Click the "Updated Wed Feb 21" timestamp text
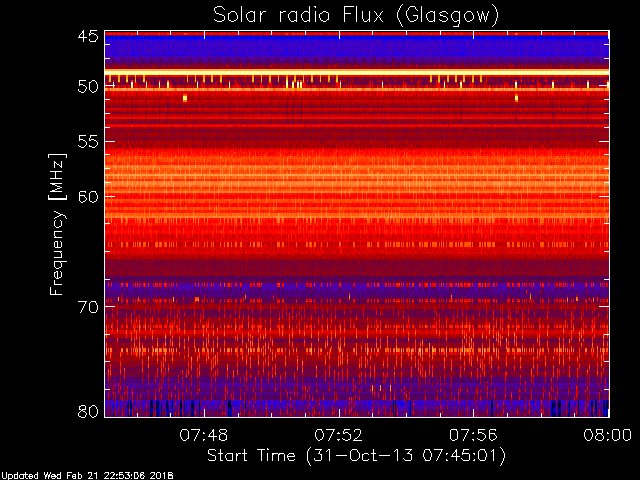The height and width of the screenshot is (480, 640). coord(87,475)
